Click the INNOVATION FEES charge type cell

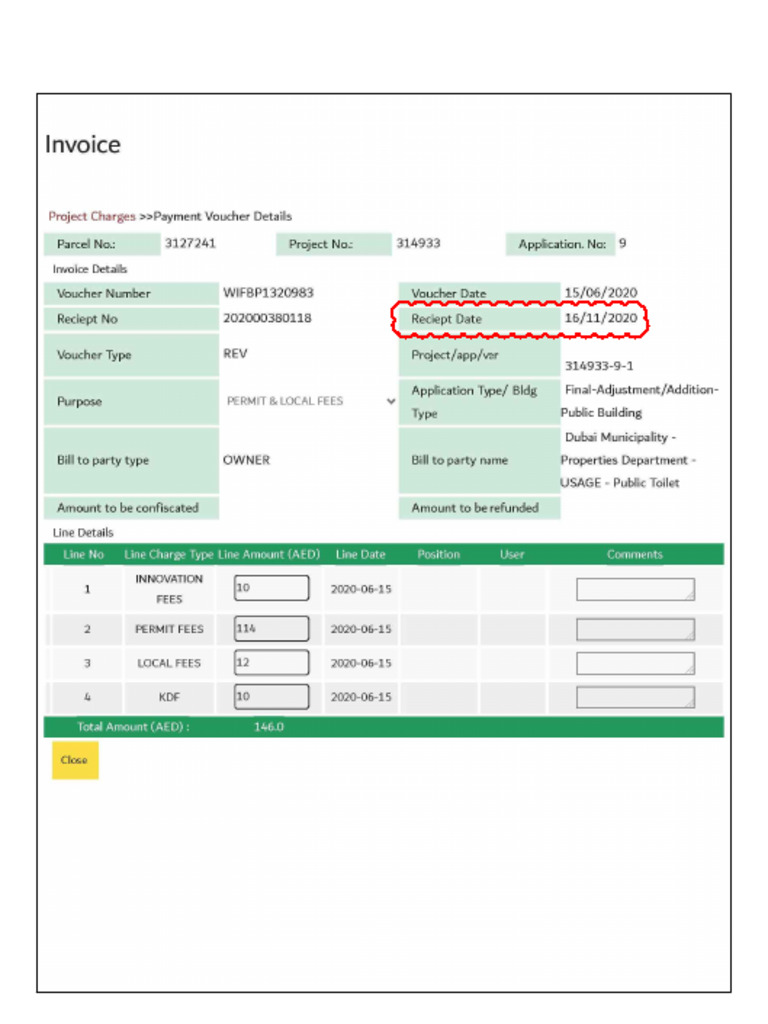click(x=169, y=589)
